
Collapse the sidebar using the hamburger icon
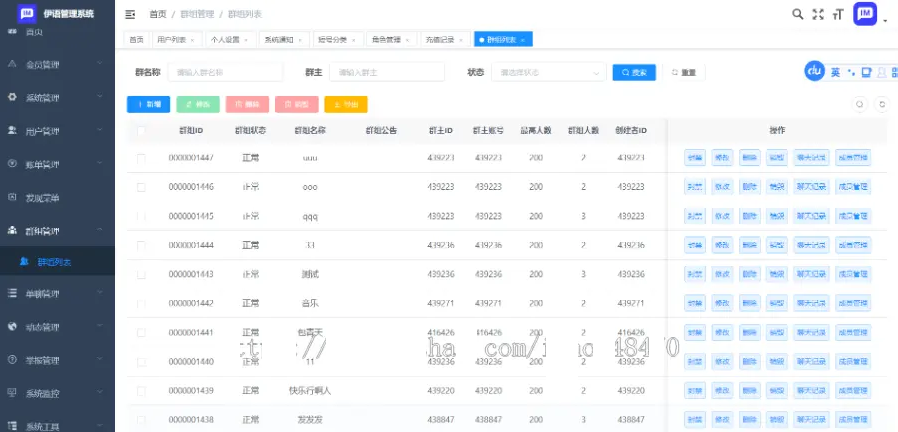tap(130, 14)
